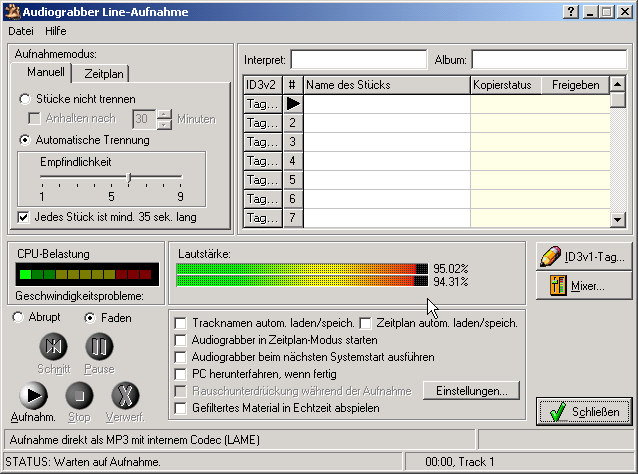This screenshot has width=638, height=474.
Task: Click the lower Lautstärke level bar
Action: click(x=302, y=281)
